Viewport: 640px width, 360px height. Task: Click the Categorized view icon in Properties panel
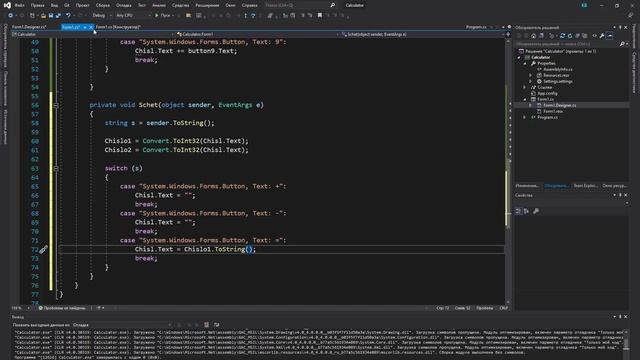pos(518,211)
